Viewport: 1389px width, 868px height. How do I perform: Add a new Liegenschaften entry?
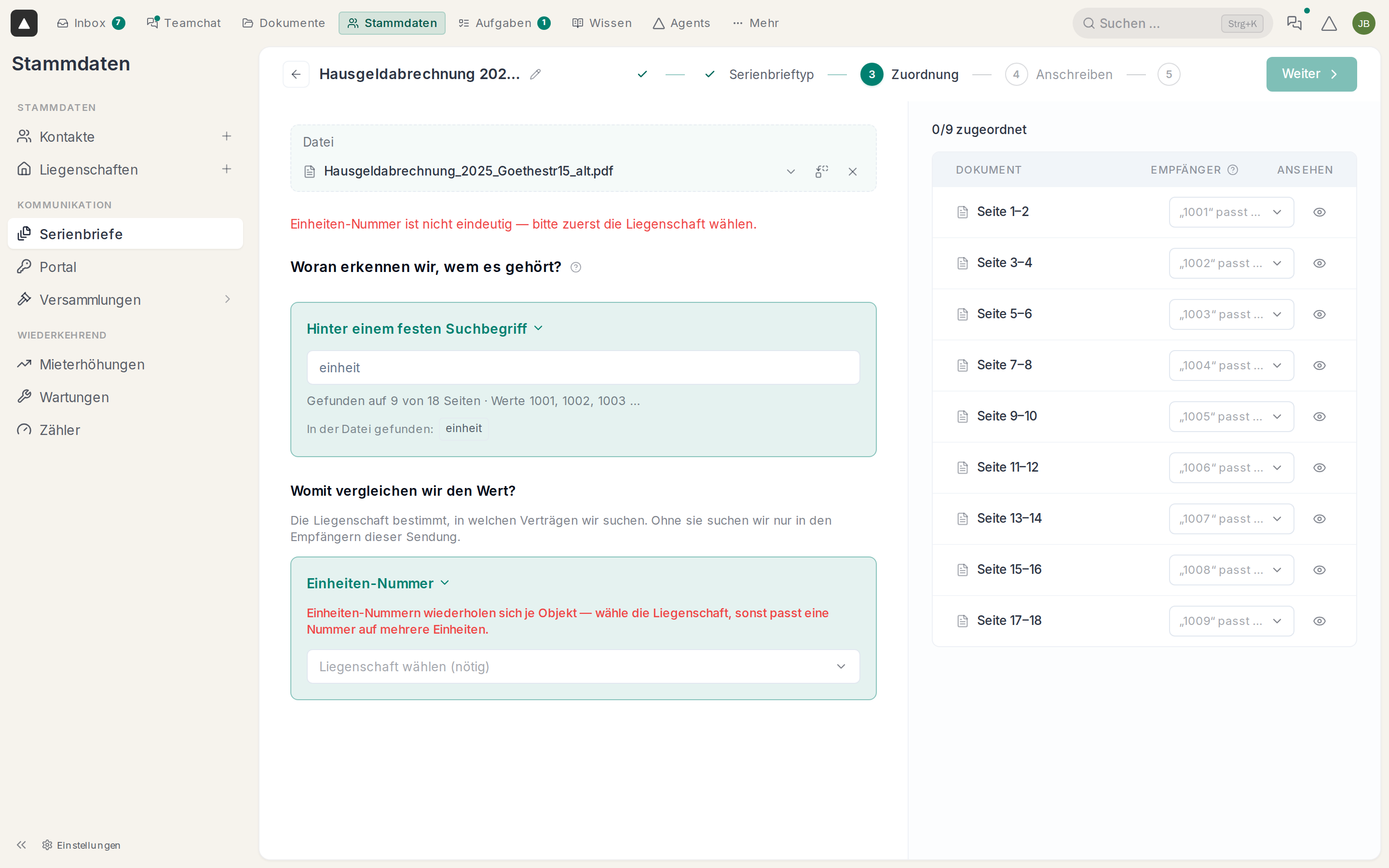tap(227, 169)
